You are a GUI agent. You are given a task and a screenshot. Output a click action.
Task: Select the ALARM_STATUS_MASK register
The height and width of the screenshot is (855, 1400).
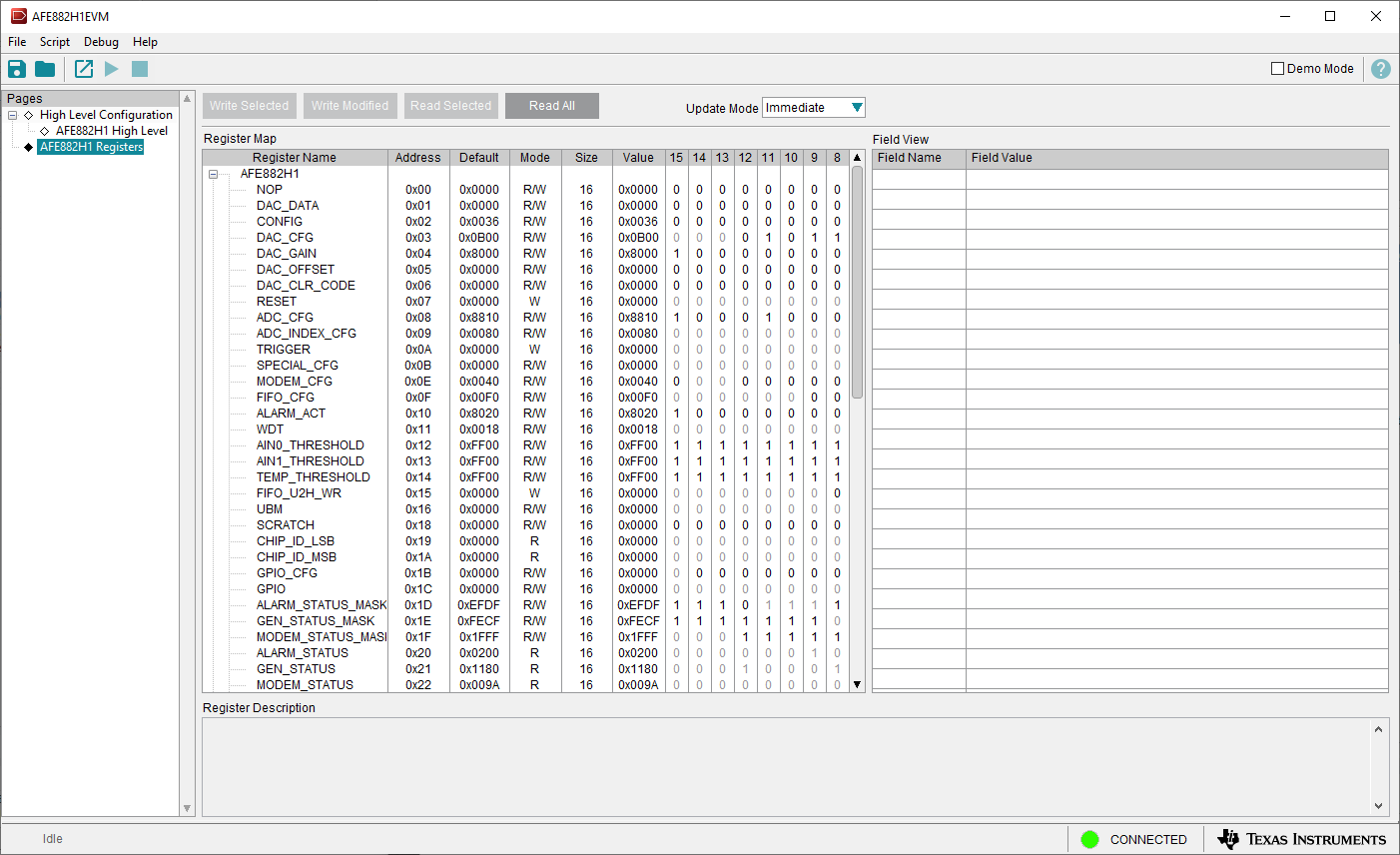(x=322, y=605)
